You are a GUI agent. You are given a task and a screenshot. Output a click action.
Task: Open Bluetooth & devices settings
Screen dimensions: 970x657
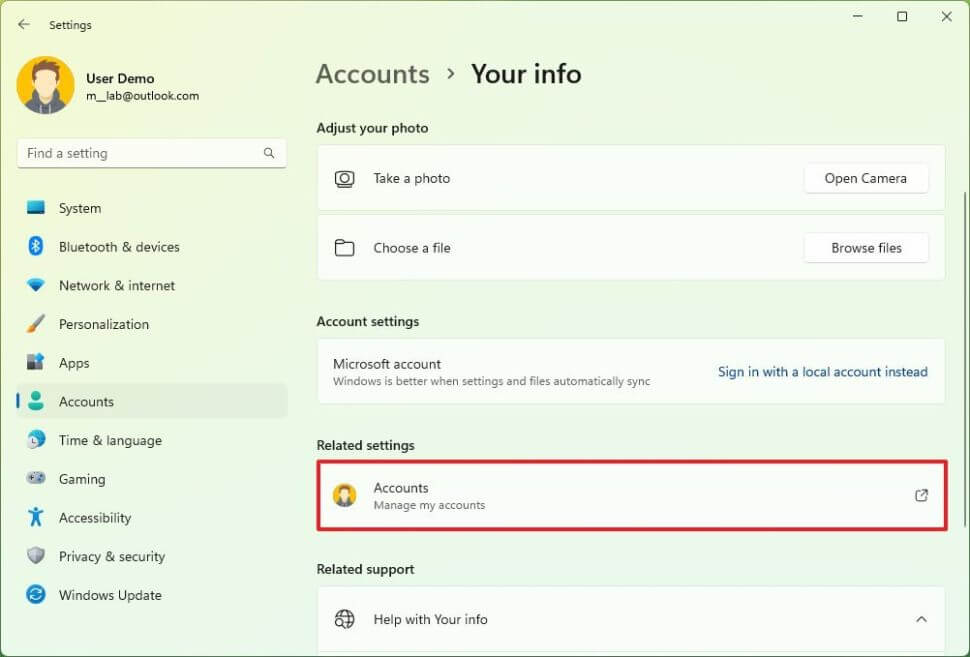[x=36, y=247]
